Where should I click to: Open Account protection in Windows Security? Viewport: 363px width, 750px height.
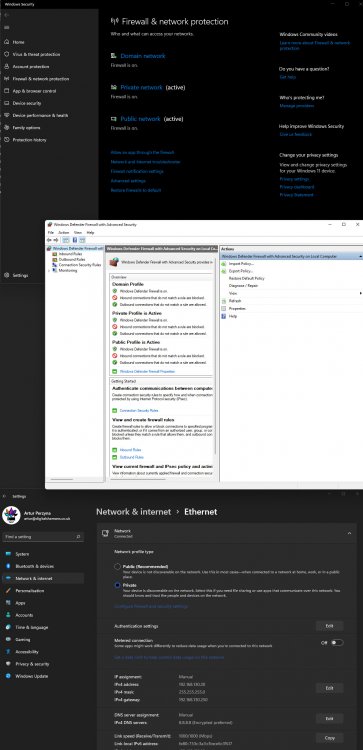tap(31, 66)
